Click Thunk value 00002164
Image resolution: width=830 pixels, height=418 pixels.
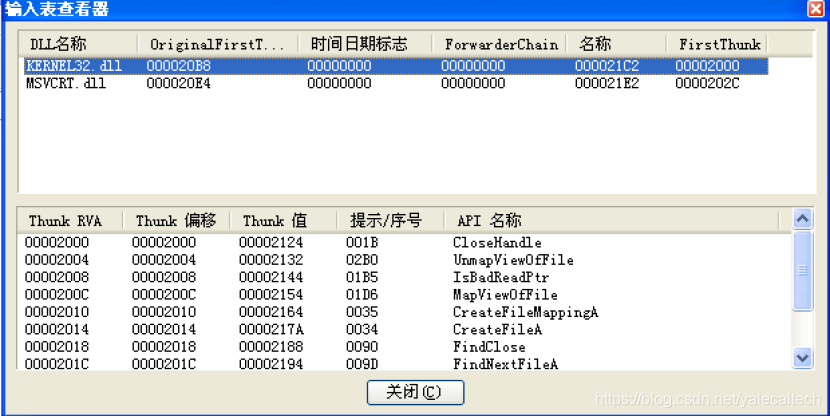(271, 312)
